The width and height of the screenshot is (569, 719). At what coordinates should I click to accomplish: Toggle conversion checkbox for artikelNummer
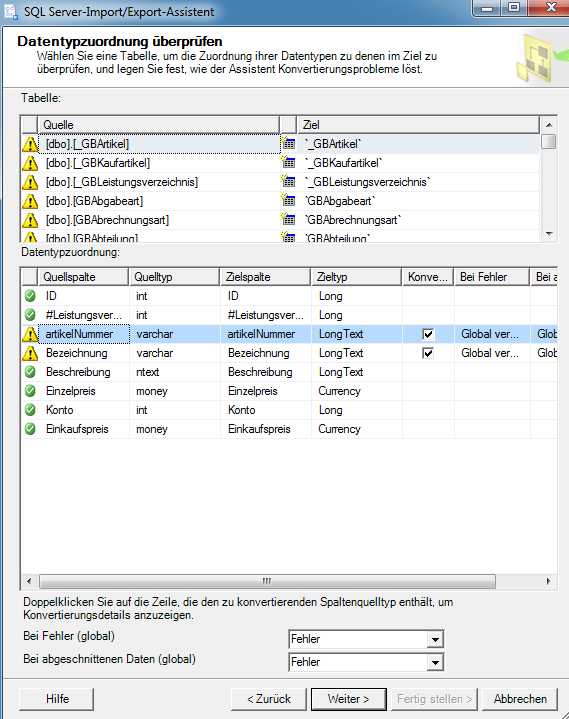[x=428, y=334]
